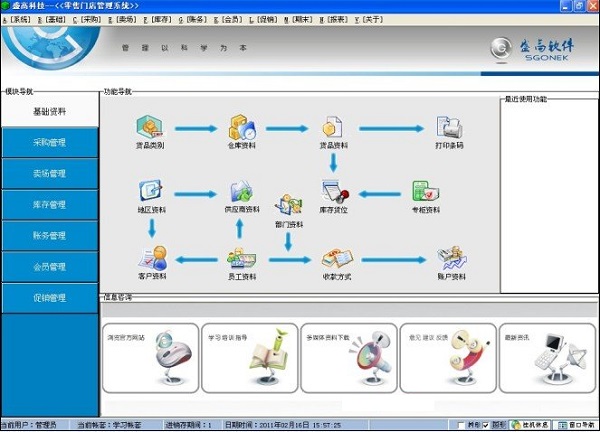Open 客户资料 customer data icon
The width and height of the screenshot is (600, 432).
[x=152, y=257]
